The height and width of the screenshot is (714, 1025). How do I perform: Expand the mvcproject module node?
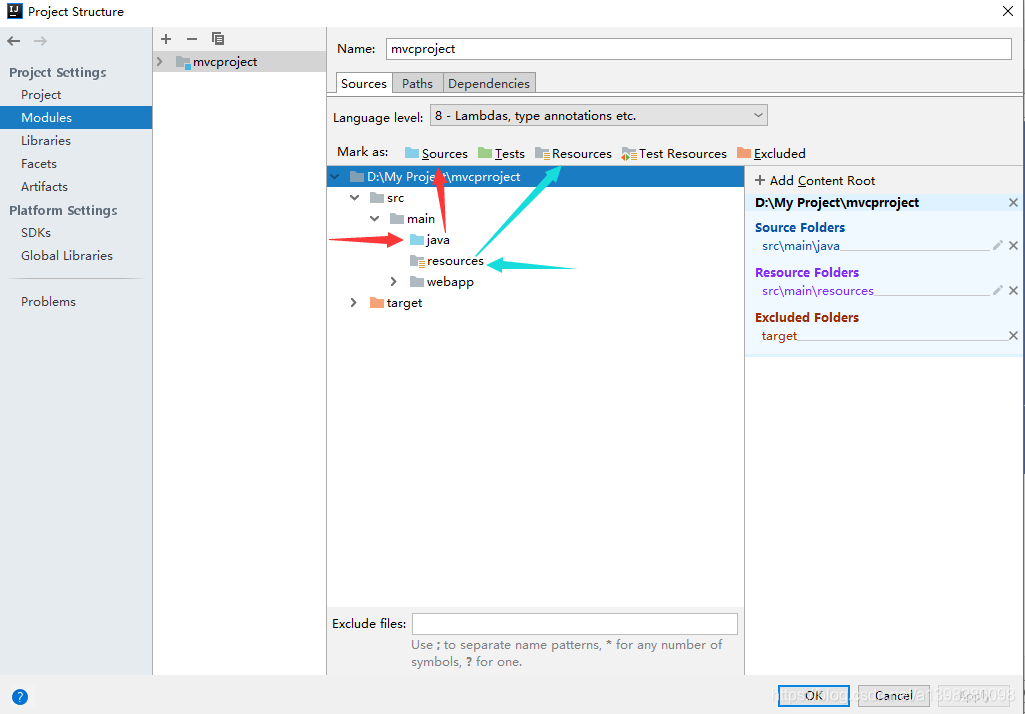[x=160, y=61]
